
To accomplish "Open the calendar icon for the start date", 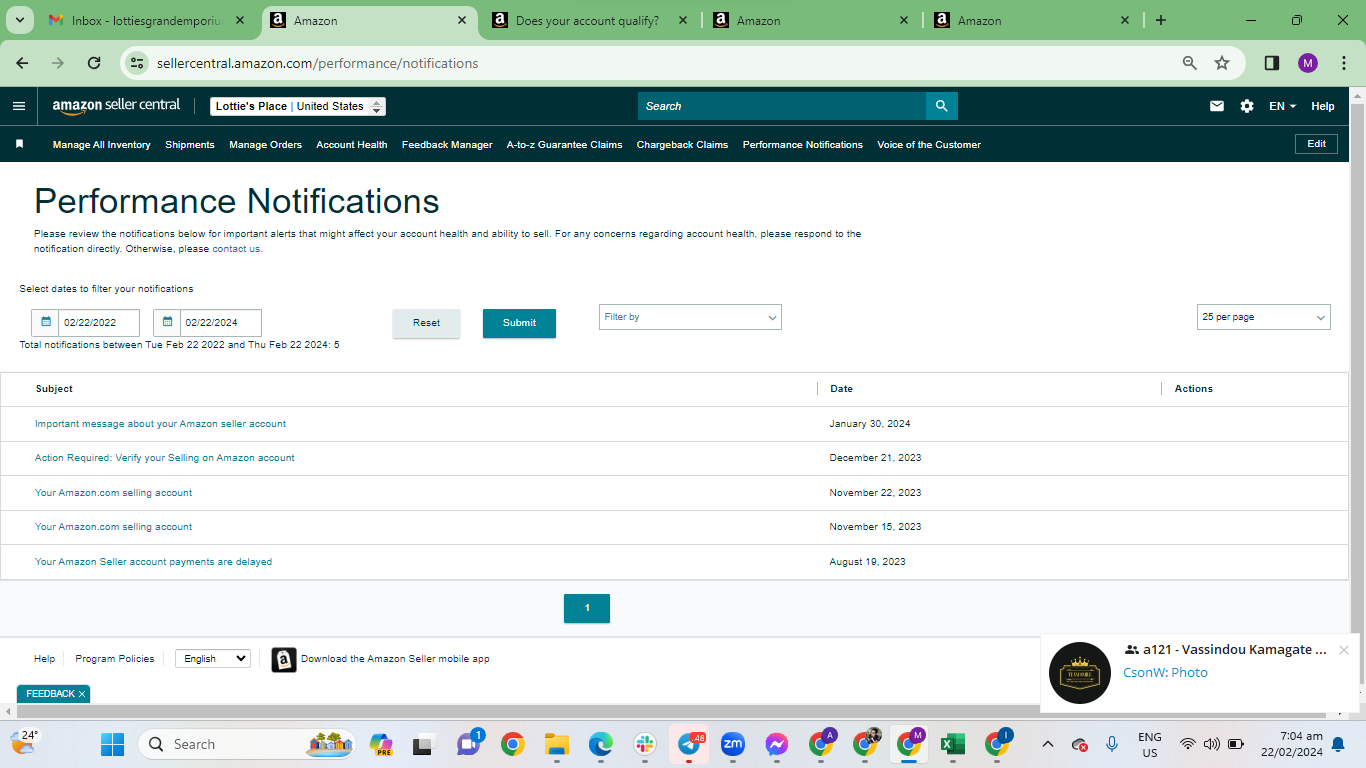I will (x=45, y=323).
